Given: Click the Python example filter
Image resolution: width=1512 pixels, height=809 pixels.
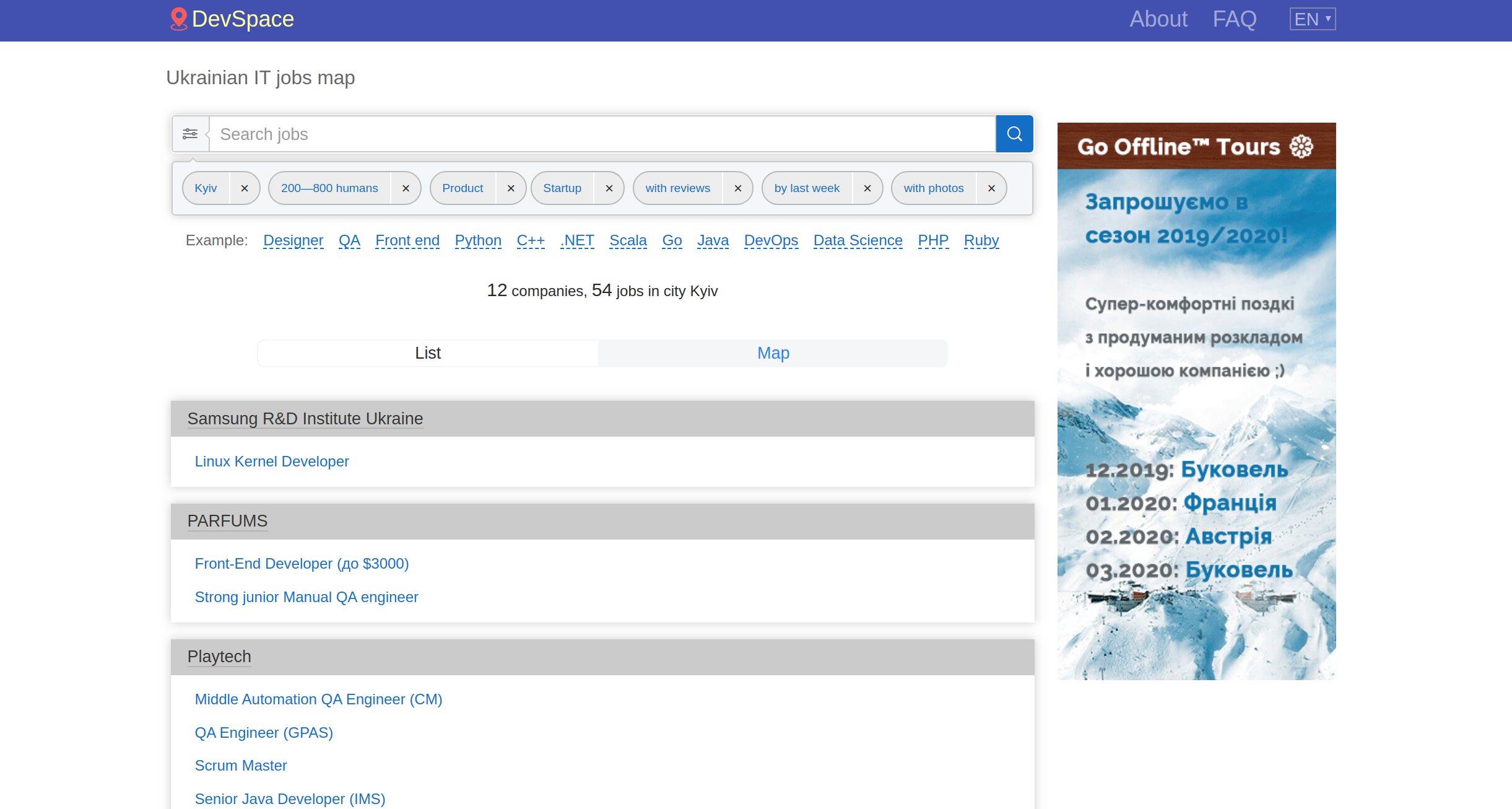Looking at the screenshot, I should (x=477, y=240).
